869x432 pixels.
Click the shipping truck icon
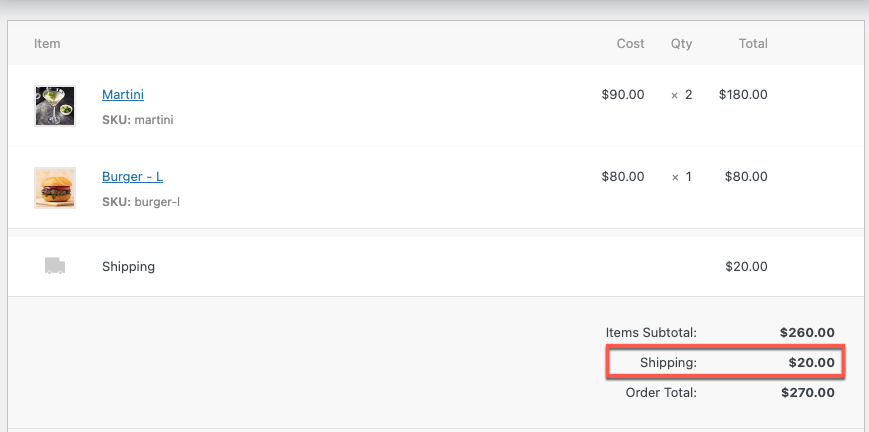pyautogui.click(x=55, y=266)
